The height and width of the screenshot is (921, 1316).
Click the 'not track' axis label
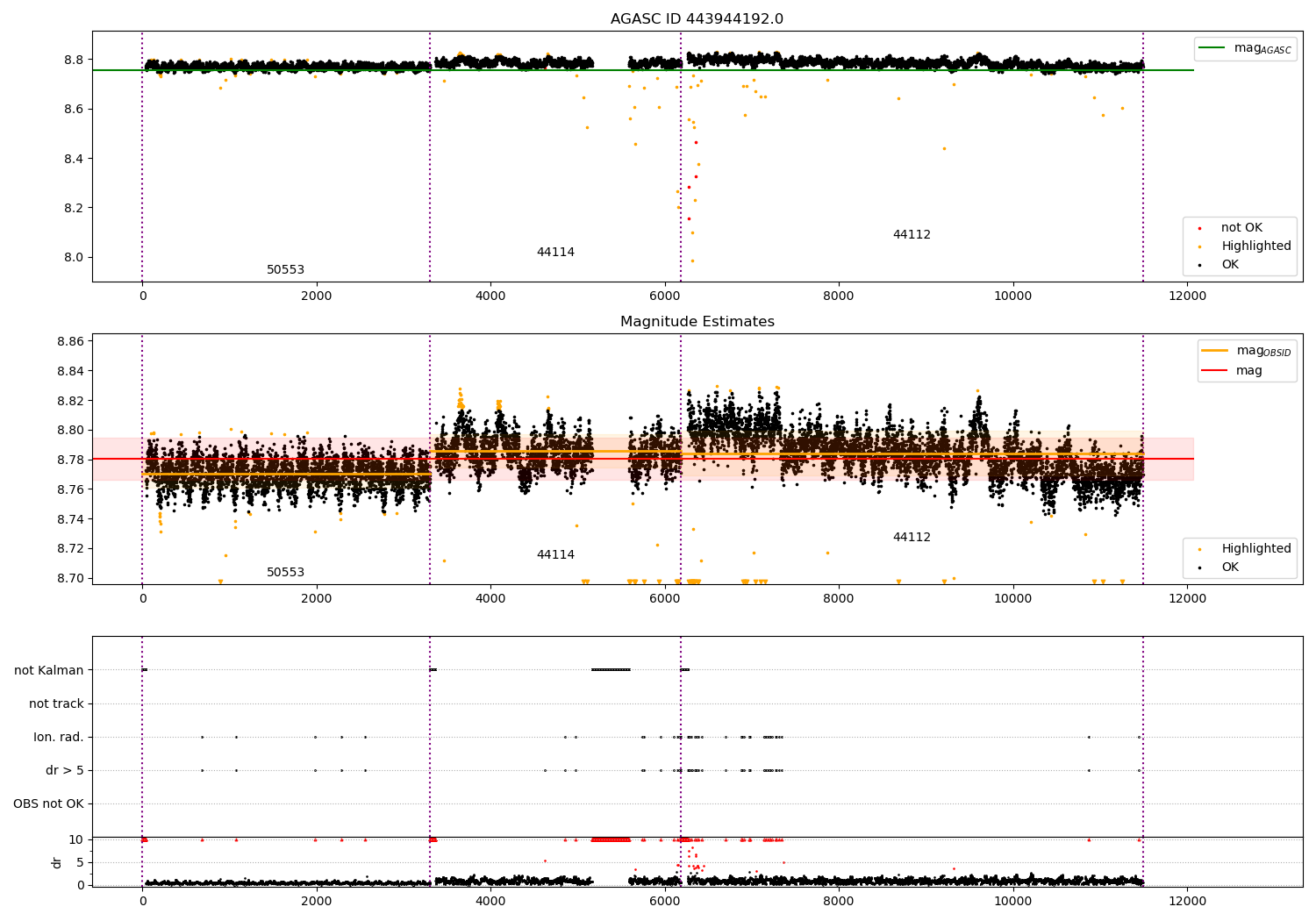(56, 703)
